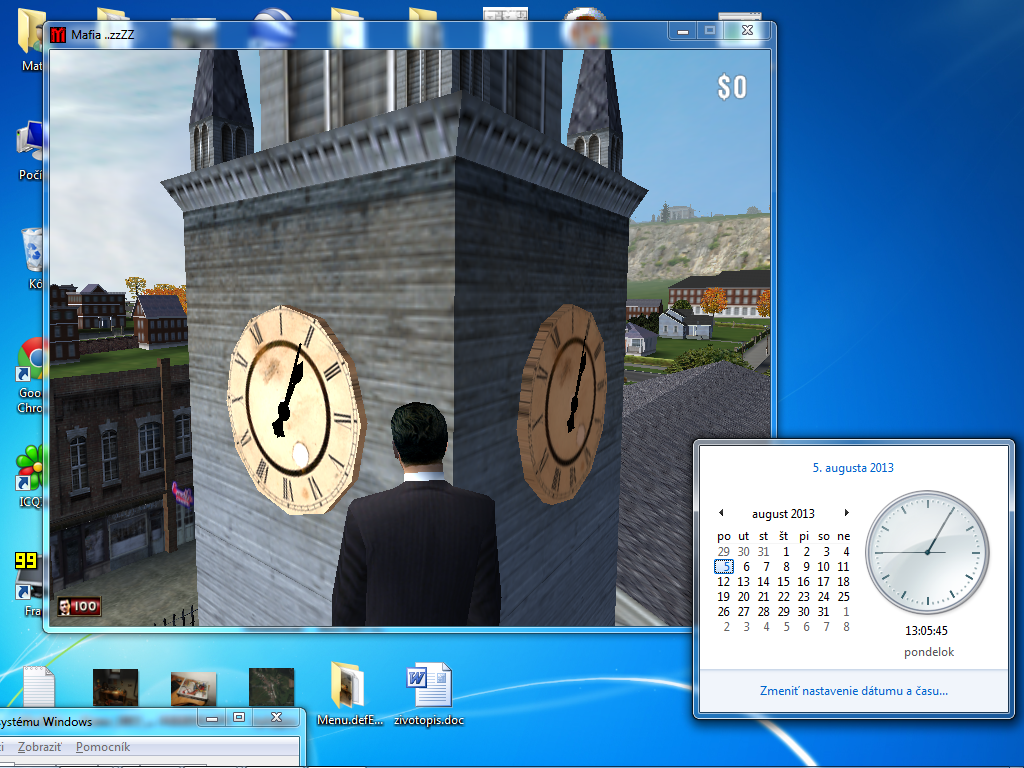This screenshot has height=768, width=1024.
Task: Open the Zobraziť menu in bottom window
Action: pos(39,746)
